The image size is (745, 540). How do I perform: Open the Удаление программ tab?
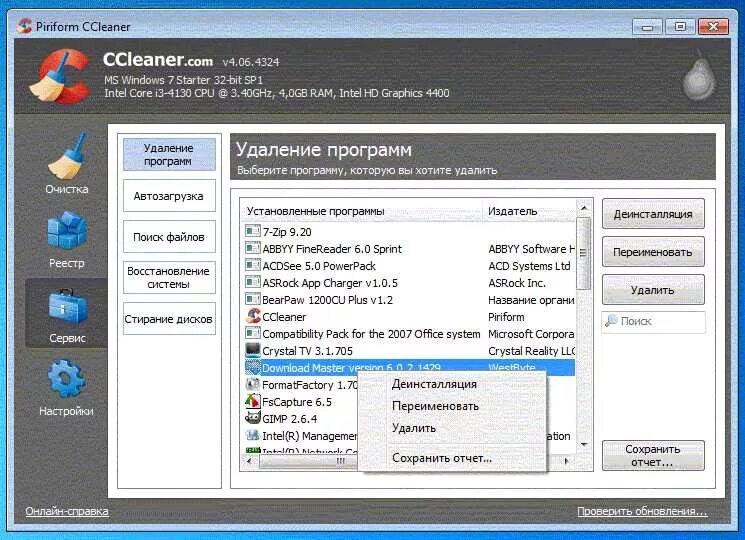(x=169, y=154)
